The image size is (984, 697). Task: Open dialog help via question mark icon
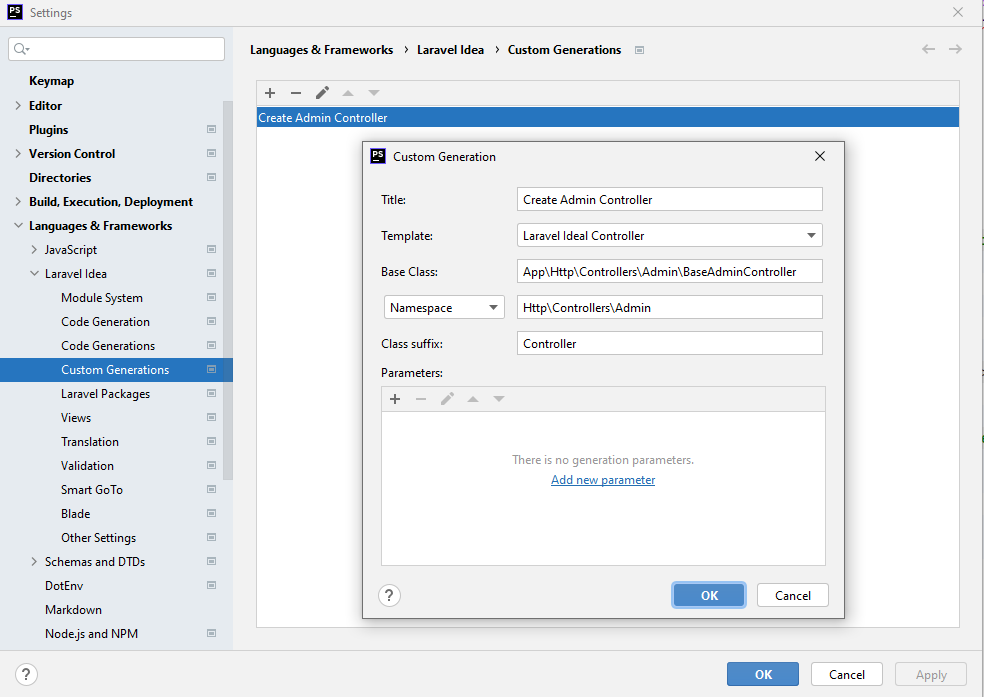click(389, 595)
